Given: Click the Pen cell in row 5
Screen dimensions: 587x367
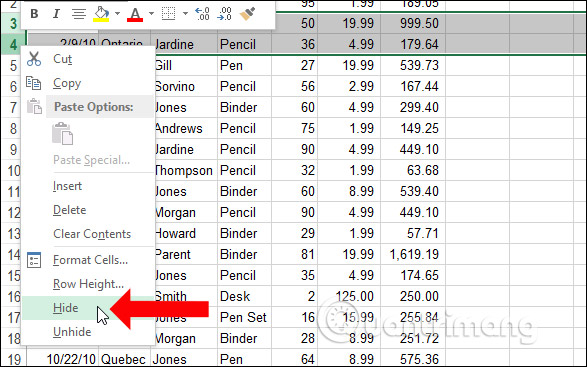Looking at the screenshot, I should click(x=244, y=66).
